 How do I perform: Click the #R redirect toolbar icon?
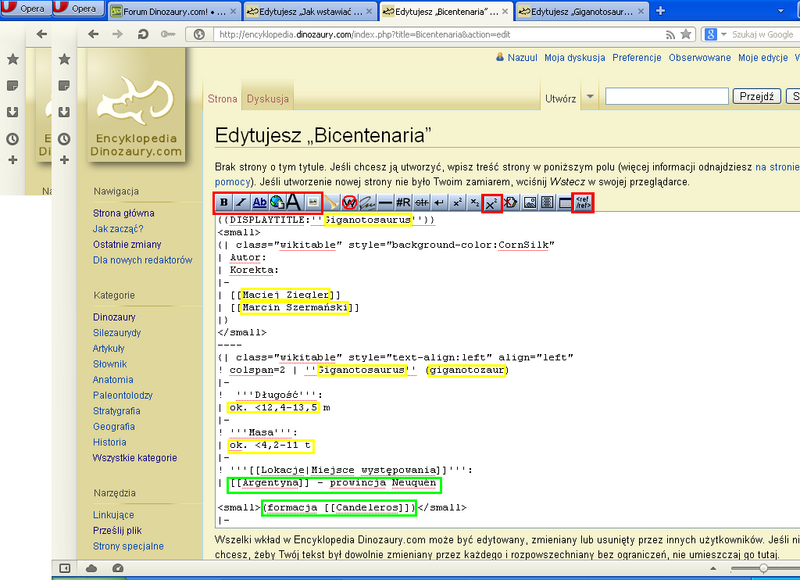click(x=404, y=203)
